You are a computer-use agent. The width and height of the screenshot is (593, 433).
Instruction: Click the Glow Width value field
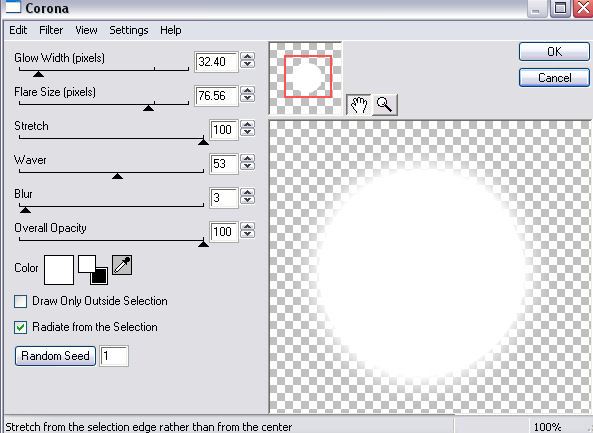click(216, 62)
